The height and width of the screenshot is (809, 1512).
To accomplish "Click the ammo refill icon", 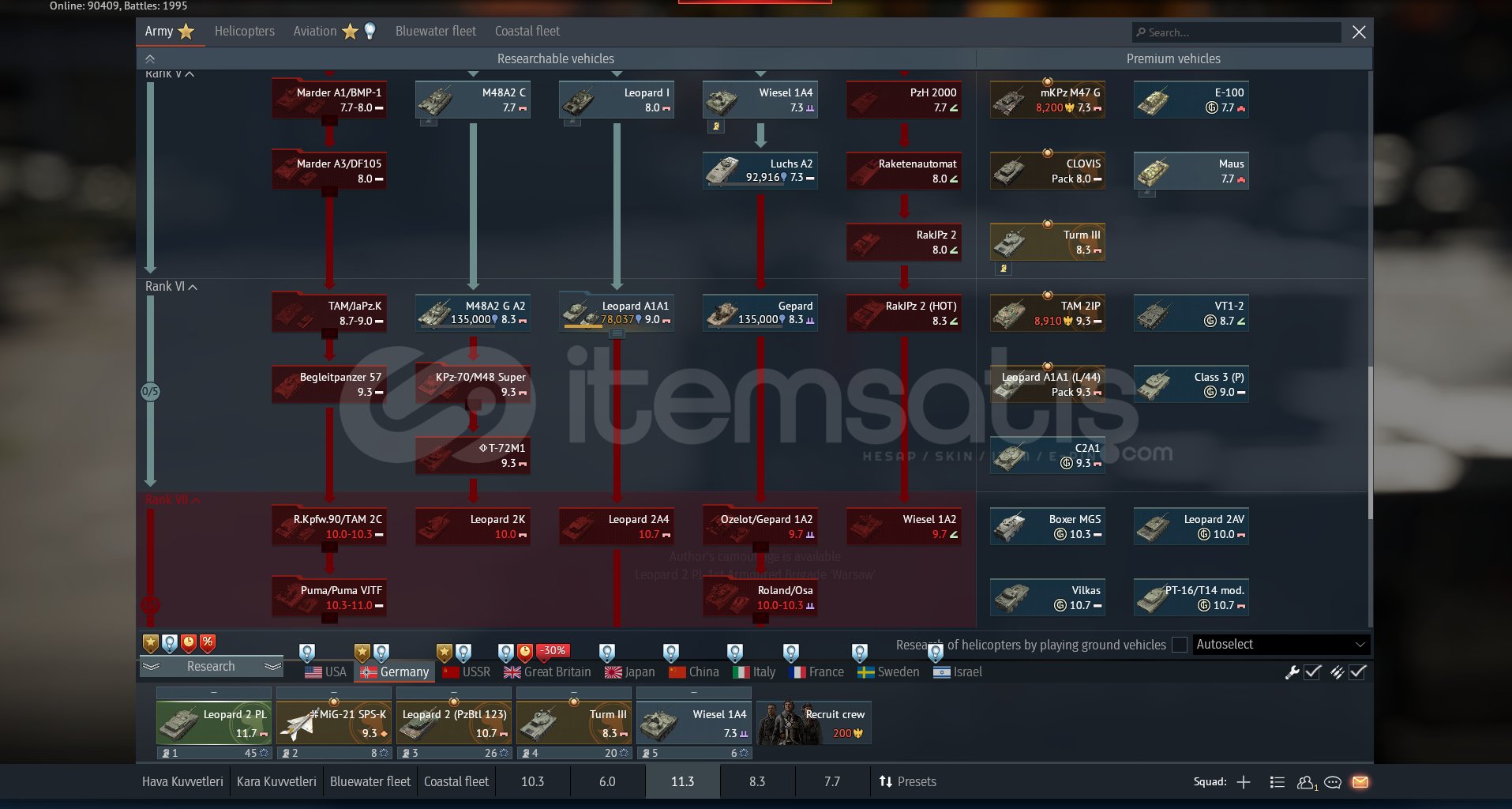I will [1337, 672].
